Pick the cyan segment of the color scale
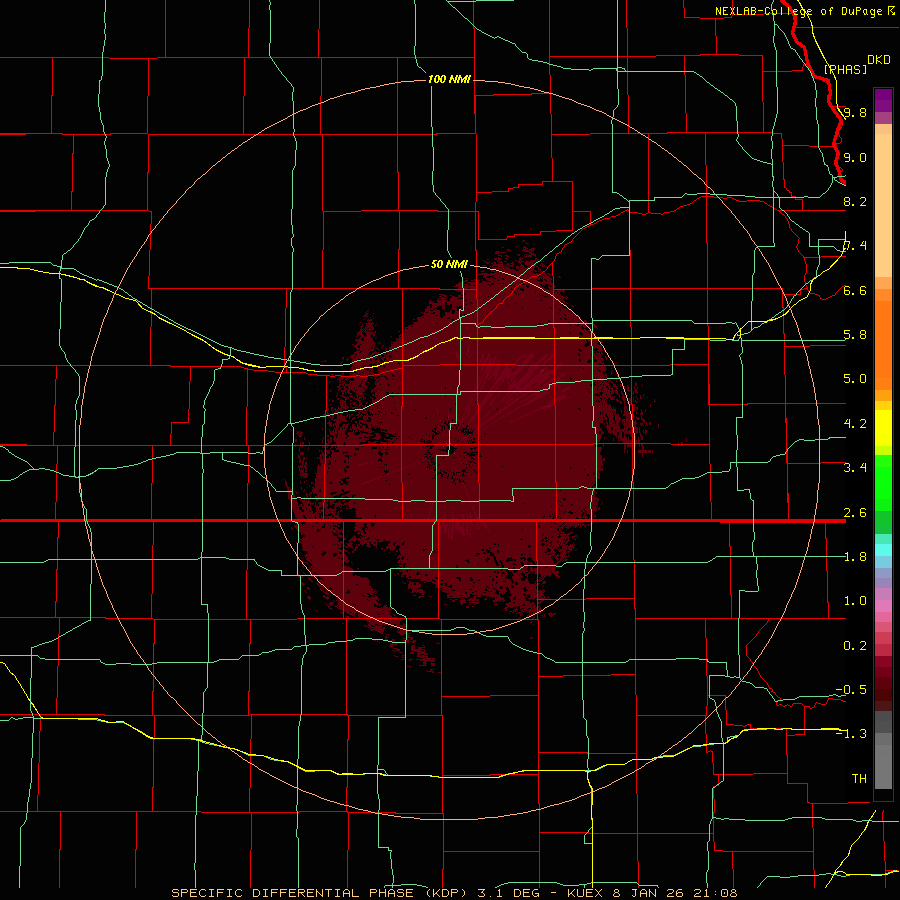This screenshot has width=900, height=900. pos(883,549)
